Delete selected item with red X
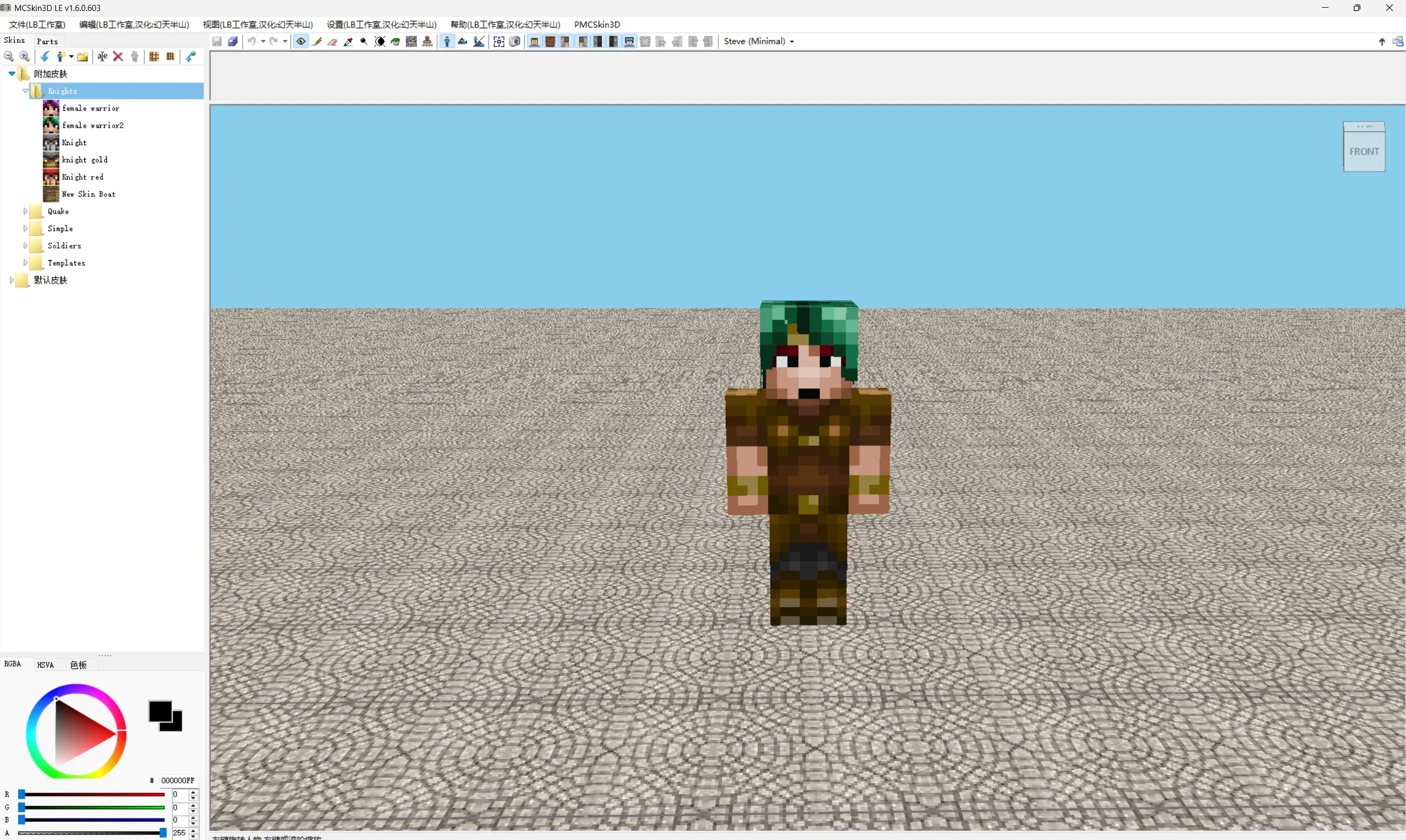The height and width of the screenshot is (840, 1406). click(118, 57)
